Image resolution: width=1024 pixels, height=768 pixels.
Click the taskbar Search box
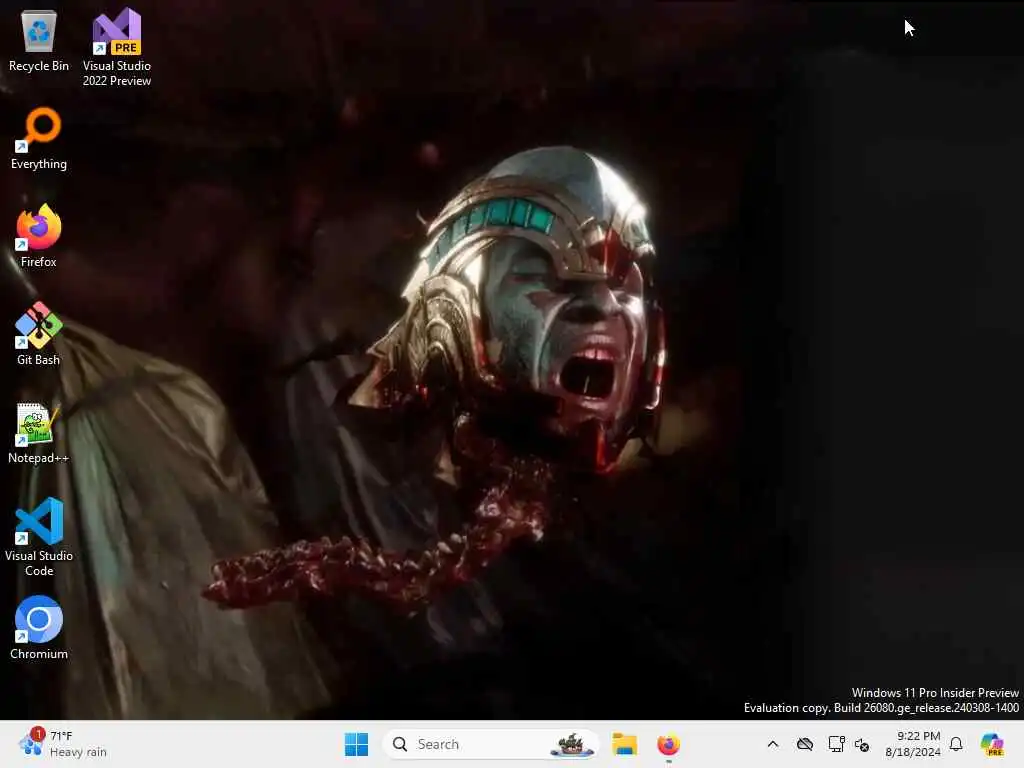coord(490,744)
